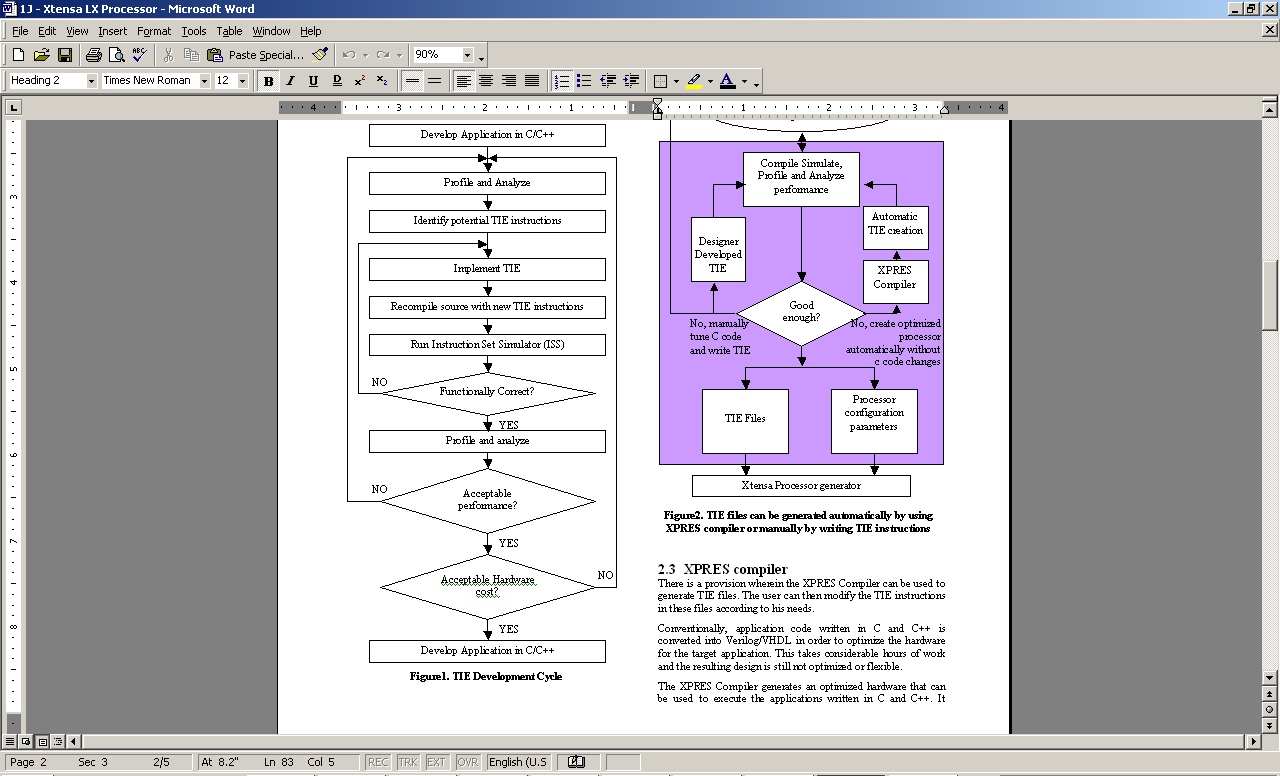Click the Select Browse Object button
The image size is (1280, 776).
coord(1270,709)
